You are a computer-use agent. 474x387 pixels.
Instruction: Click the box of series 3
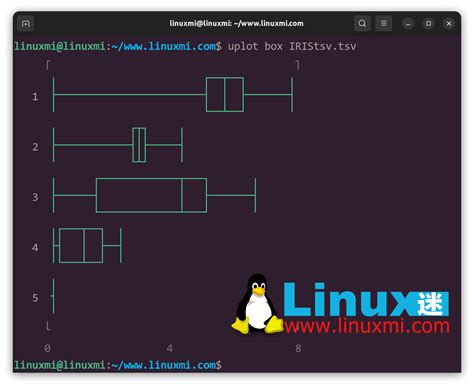(151, 195)
